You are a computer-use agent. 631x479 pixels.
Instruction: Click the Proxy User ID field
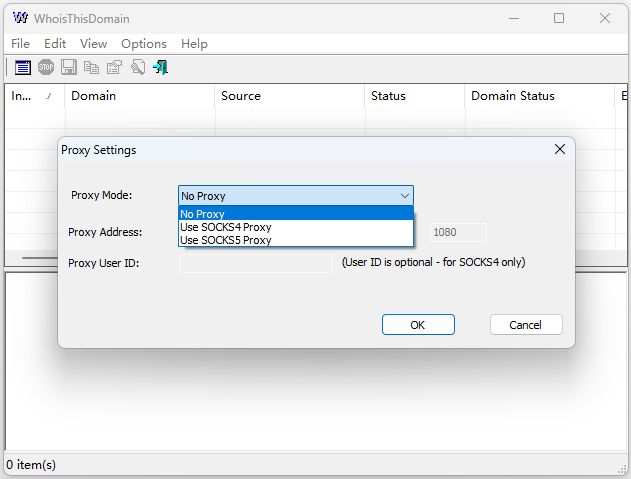click(x=256, y=263)
